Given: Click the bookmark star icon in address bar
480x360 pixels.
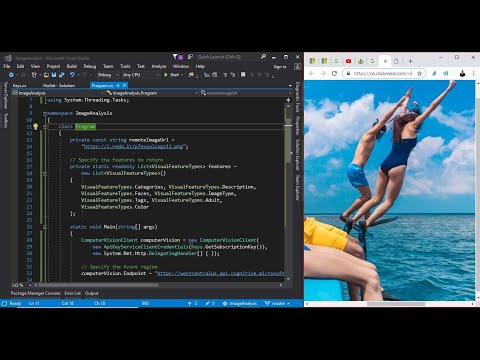Looking at the screenshot, I should (x=420, y=73).
